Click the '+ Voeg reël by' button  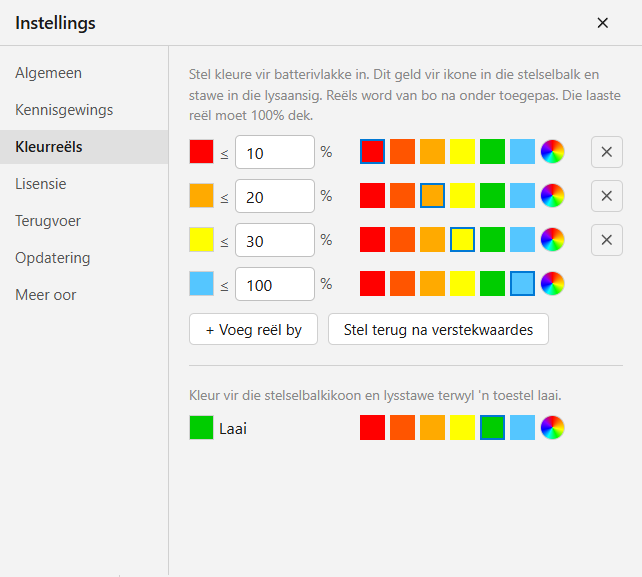[253, 329]
